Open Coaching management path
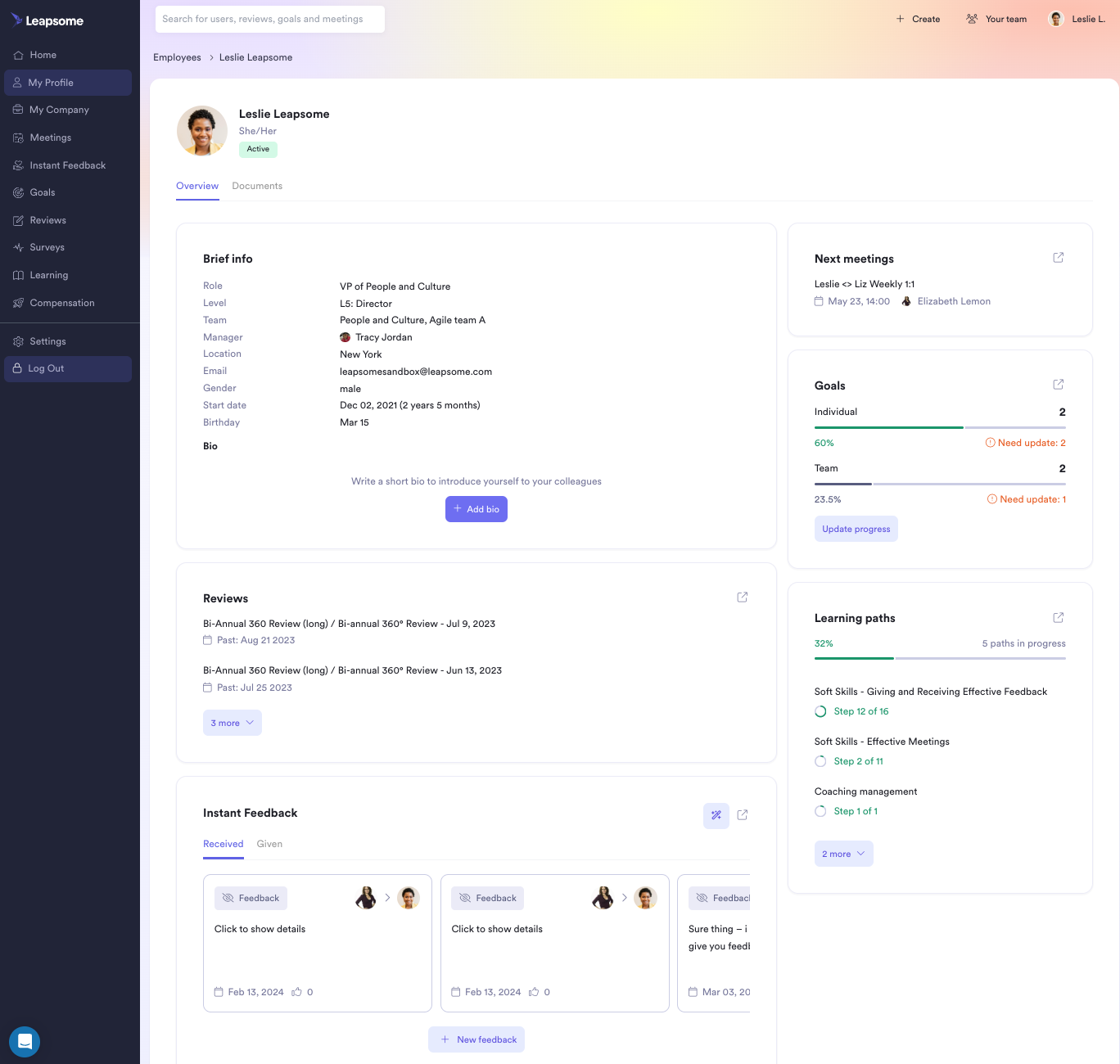 (865, 791)
